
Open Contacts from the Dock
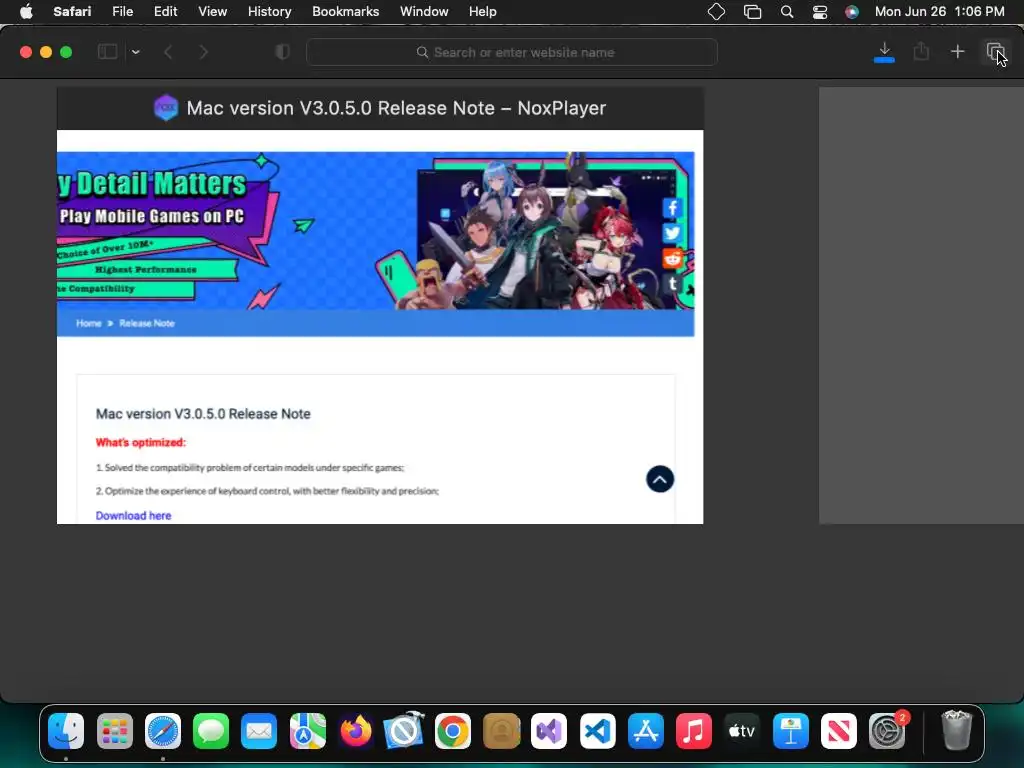tap(501, 731)
